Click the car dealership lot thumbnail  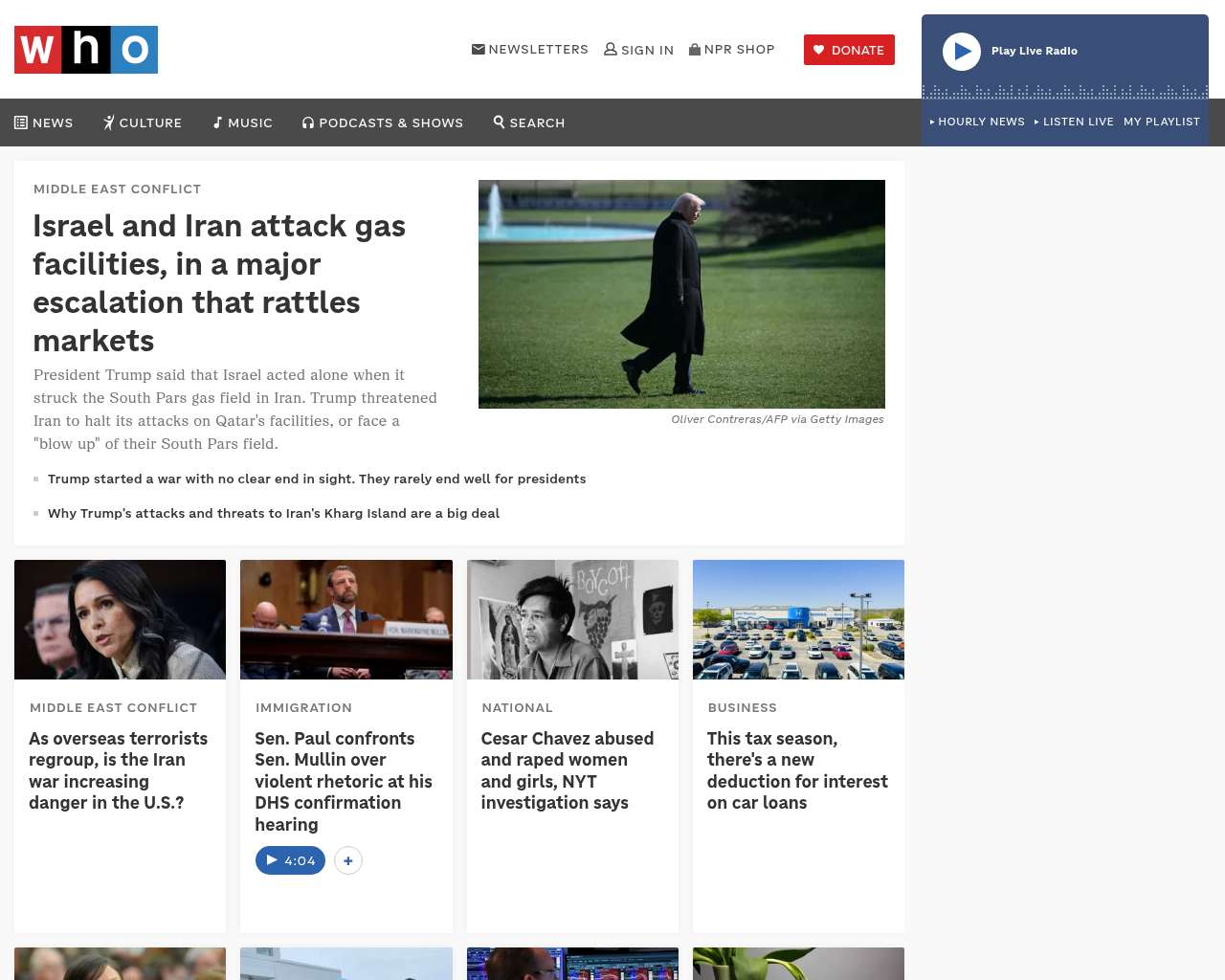[798, 619]
